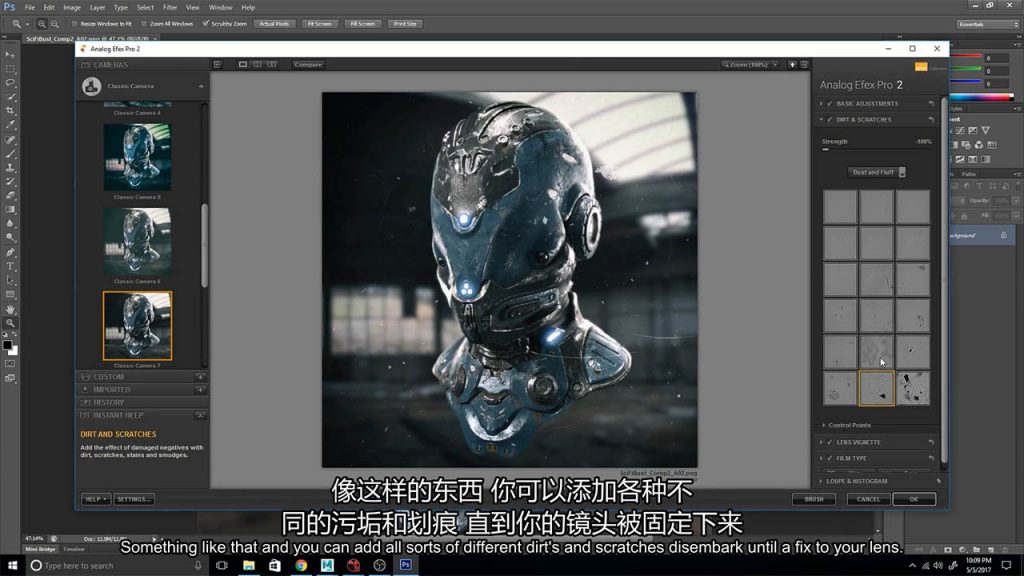Close the Instant Help section

tap(200, 415)
